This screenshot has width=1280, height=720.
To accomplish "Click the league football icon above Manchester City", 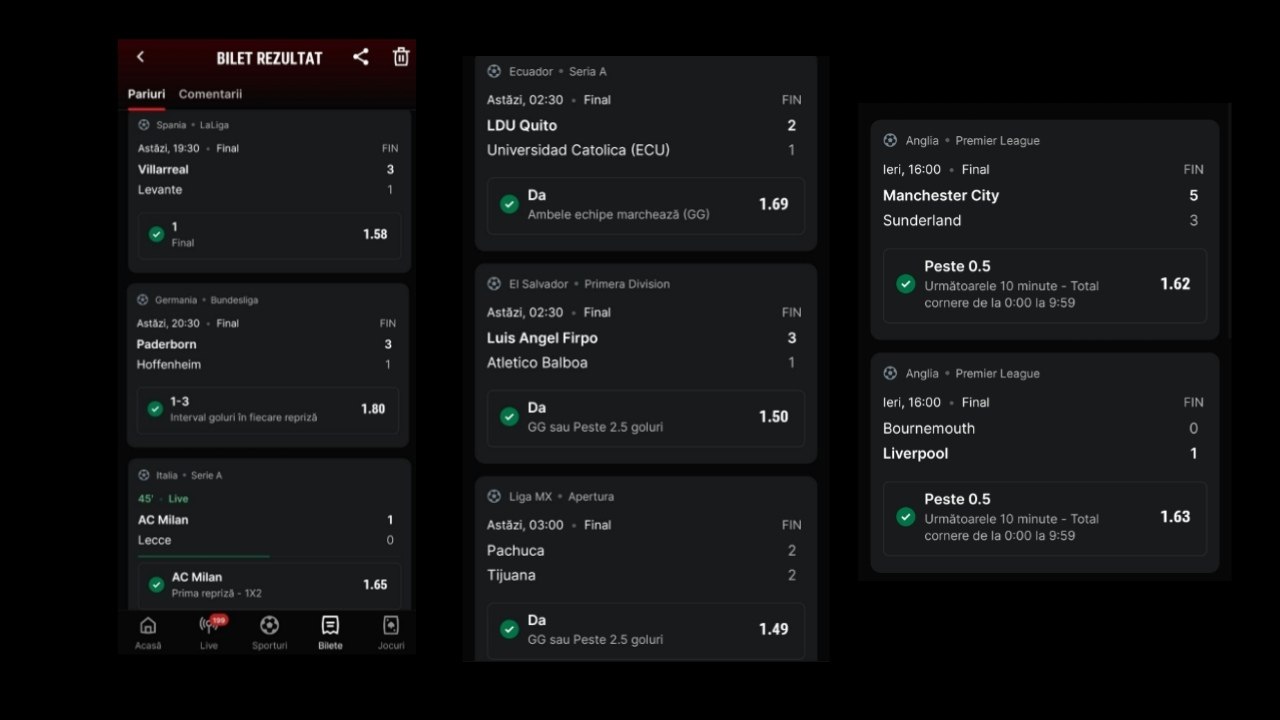I will (x=890, y=140).
